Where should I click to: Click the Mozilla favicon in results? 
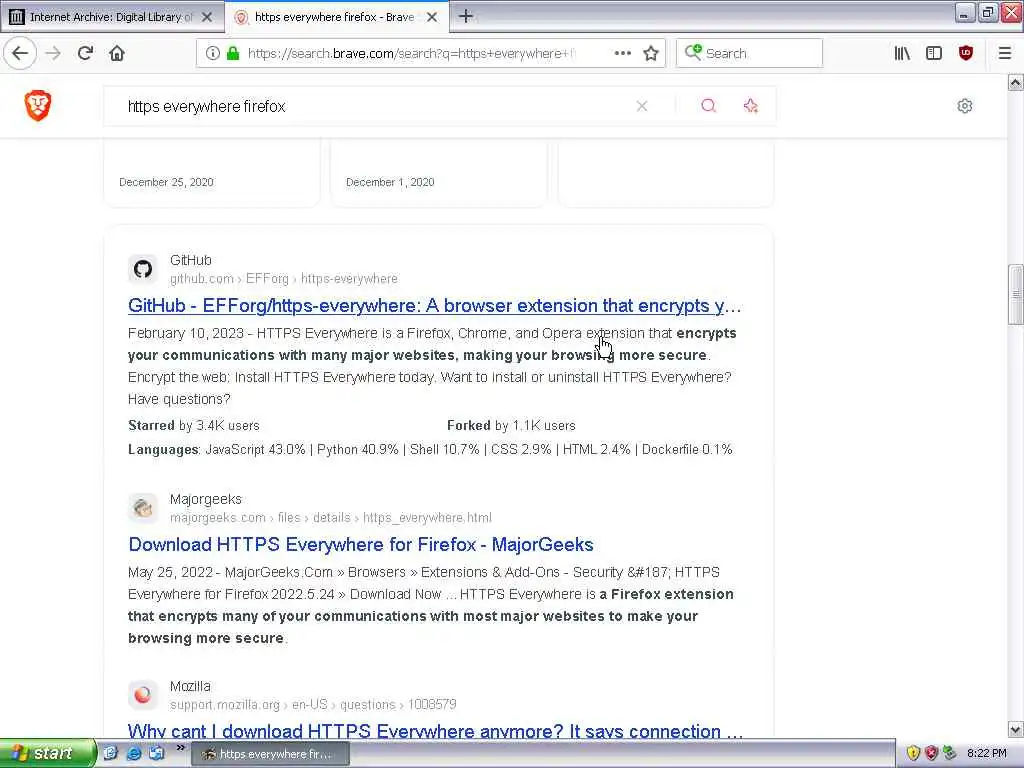[x=142, y=695]
